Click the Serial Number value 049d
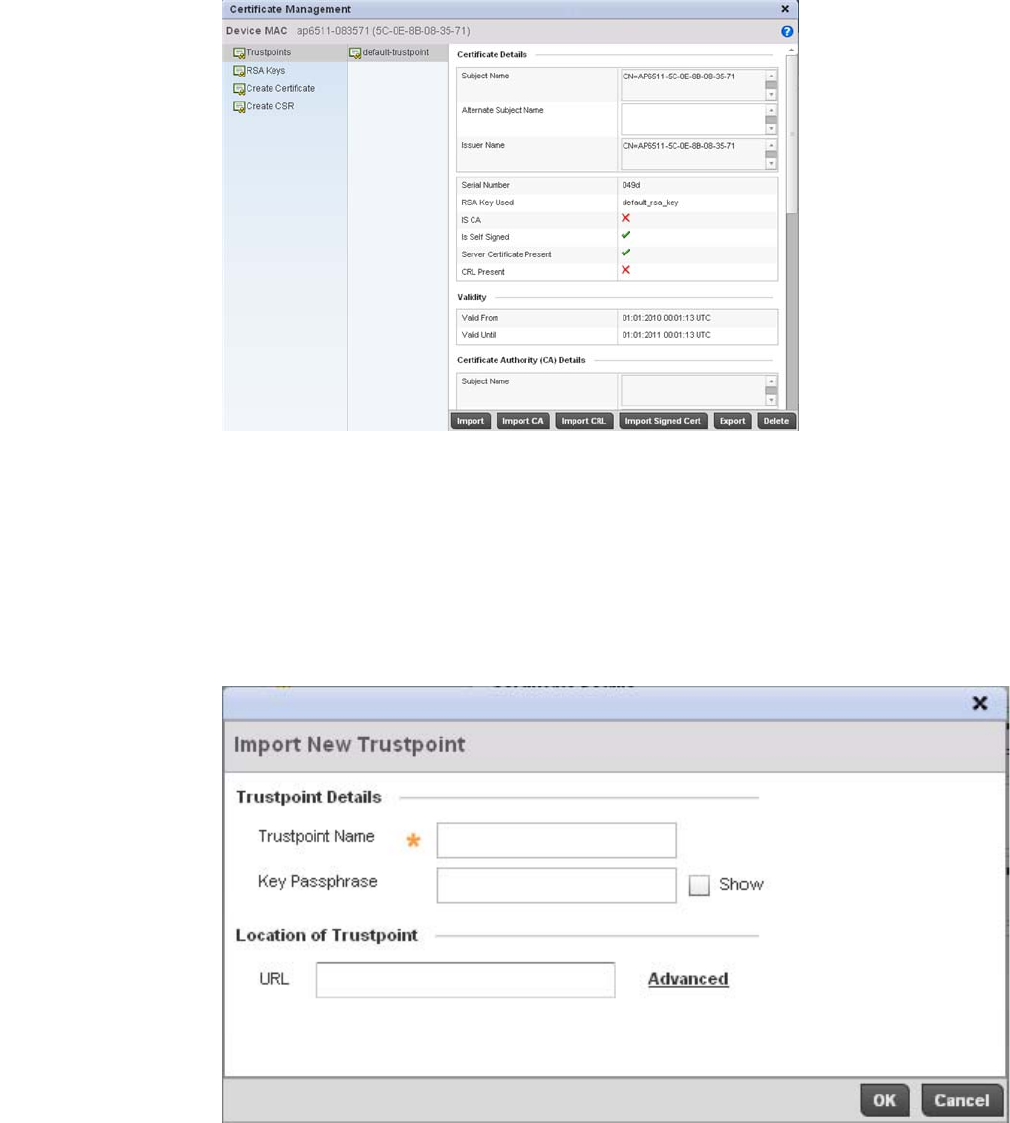 [631, 185]
